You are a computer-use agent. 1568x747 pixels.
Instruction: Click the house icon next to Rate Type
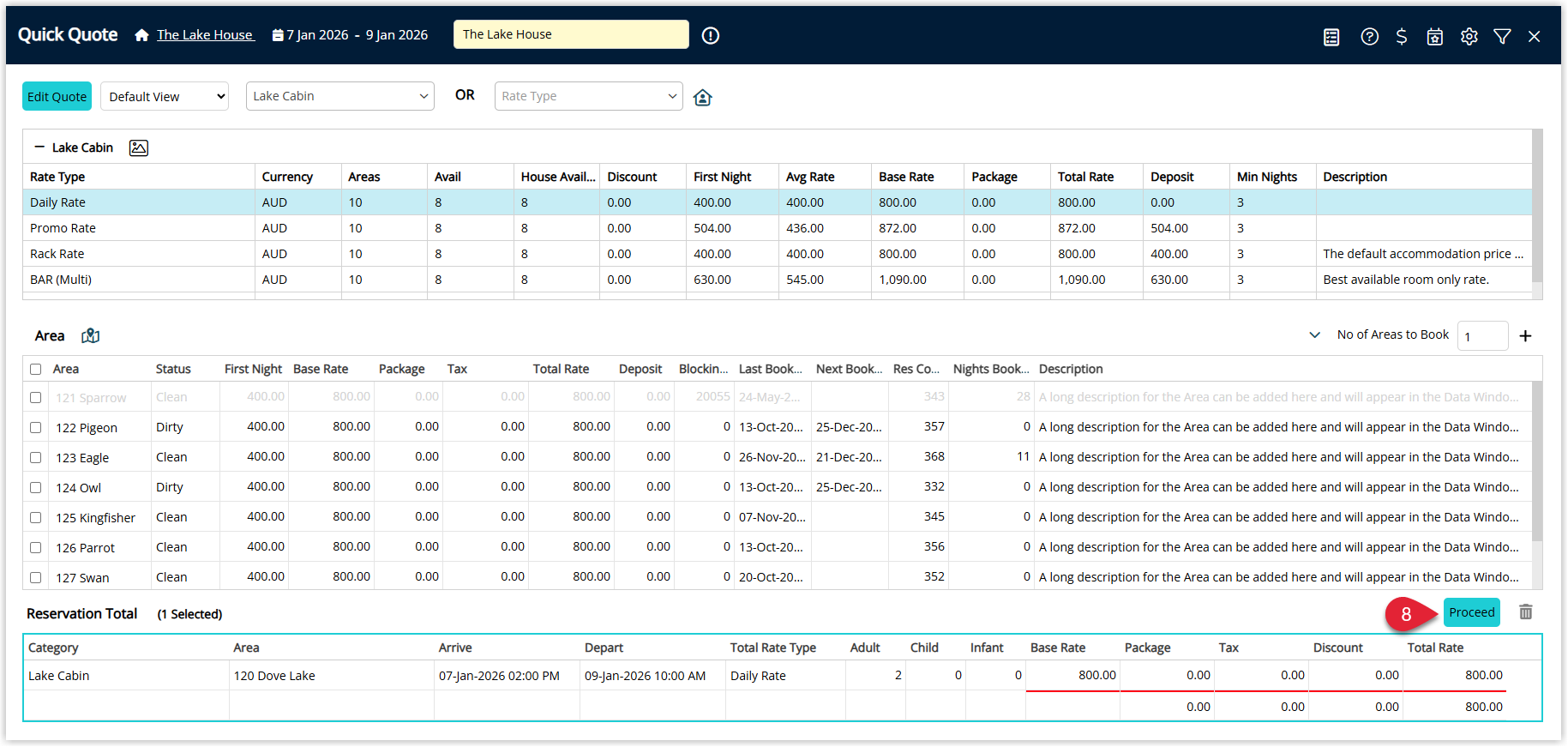(x=703, y=97)
